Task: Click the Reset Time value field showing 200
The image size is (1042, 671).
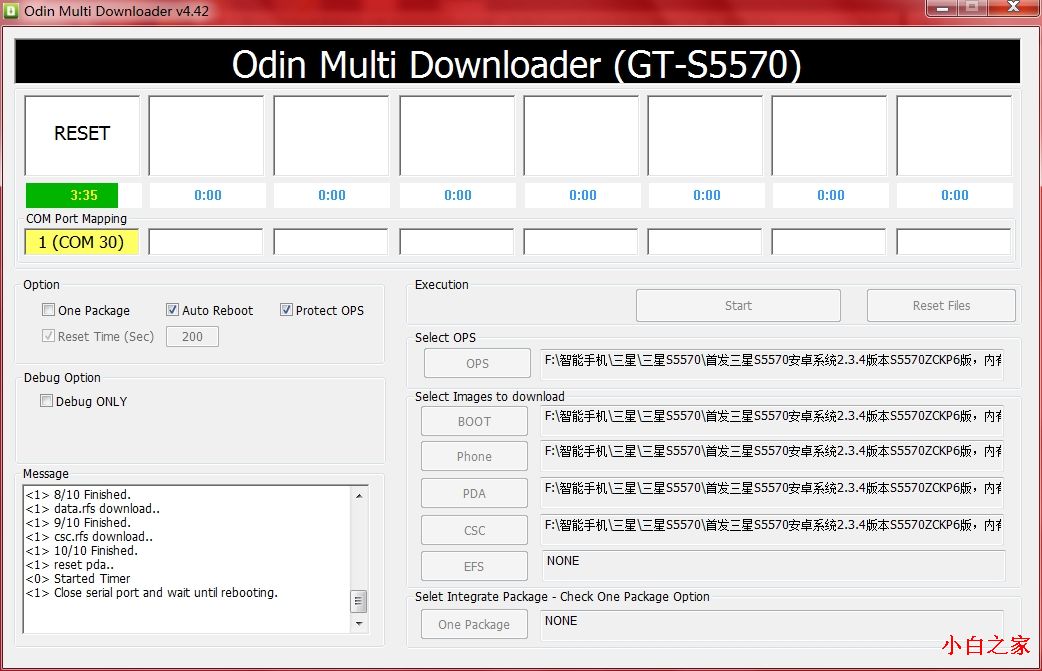Action: pos(192,336)
